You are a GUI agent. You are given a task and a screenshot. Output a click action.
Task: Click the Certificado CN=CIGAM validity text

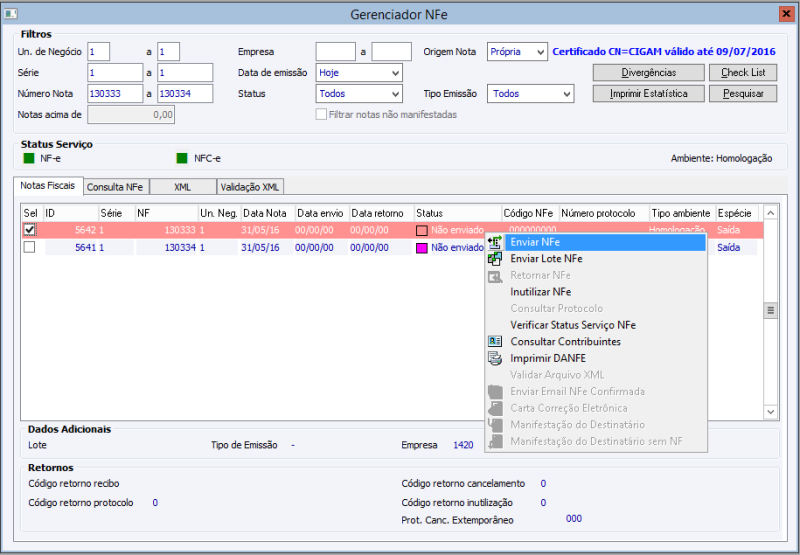point(664,52)
